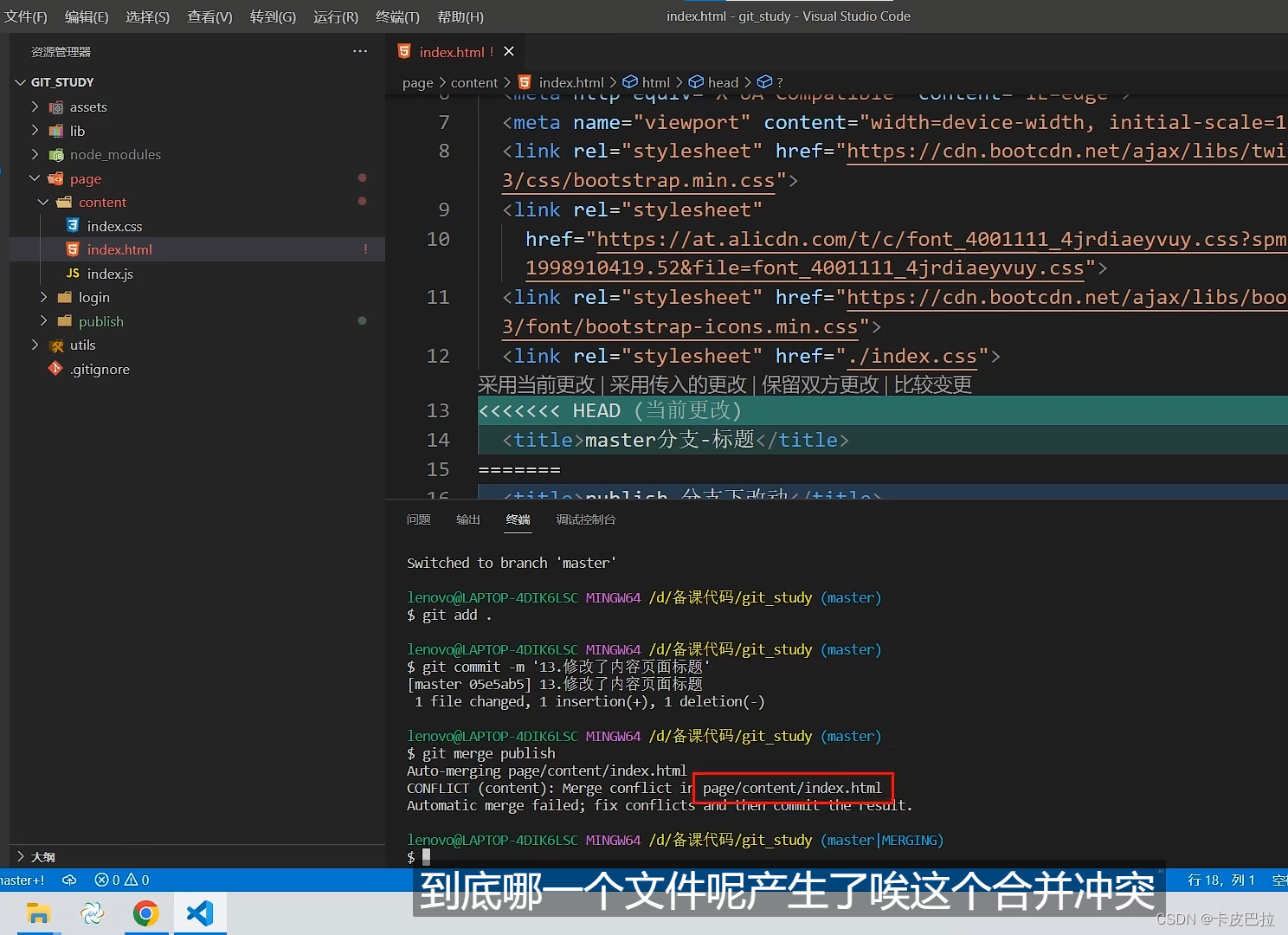Open File Explorer from taskbar
Image resolution: width=1288 pixels, height=935 pixels.
tap(38, 913)
